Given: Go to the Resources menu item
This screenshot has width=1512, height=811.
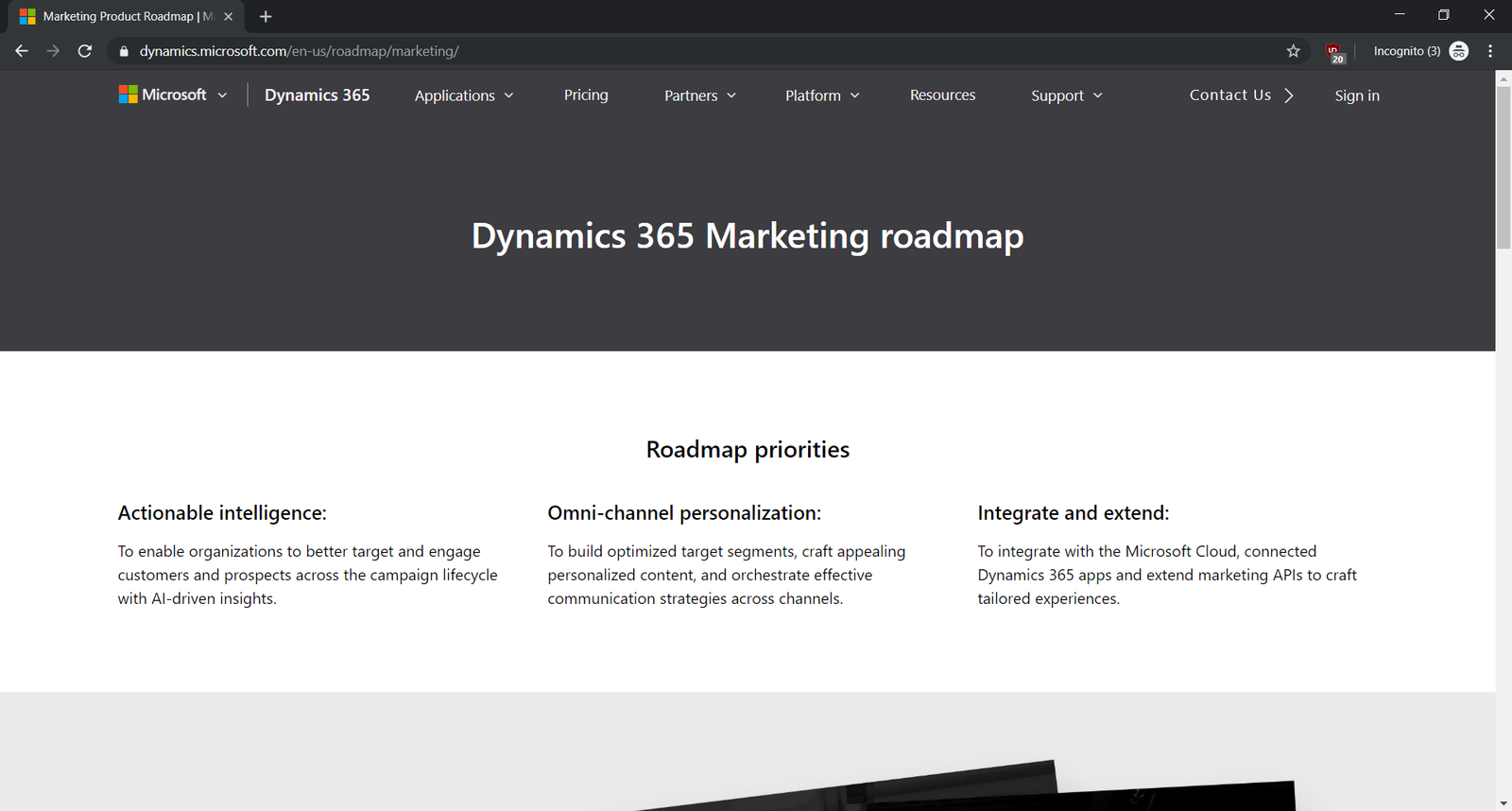Looking at the screenshot, I should point(942,95).
